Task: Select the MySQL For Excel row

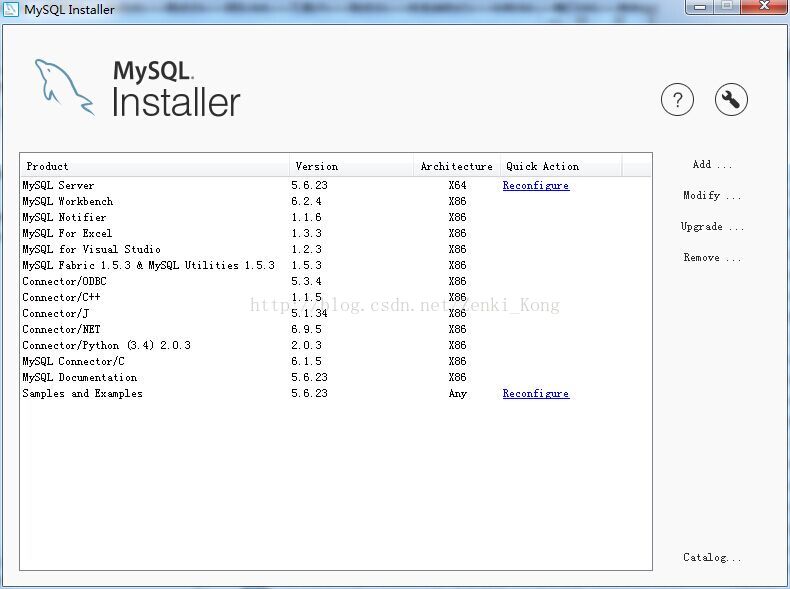Action: (336, 233)
